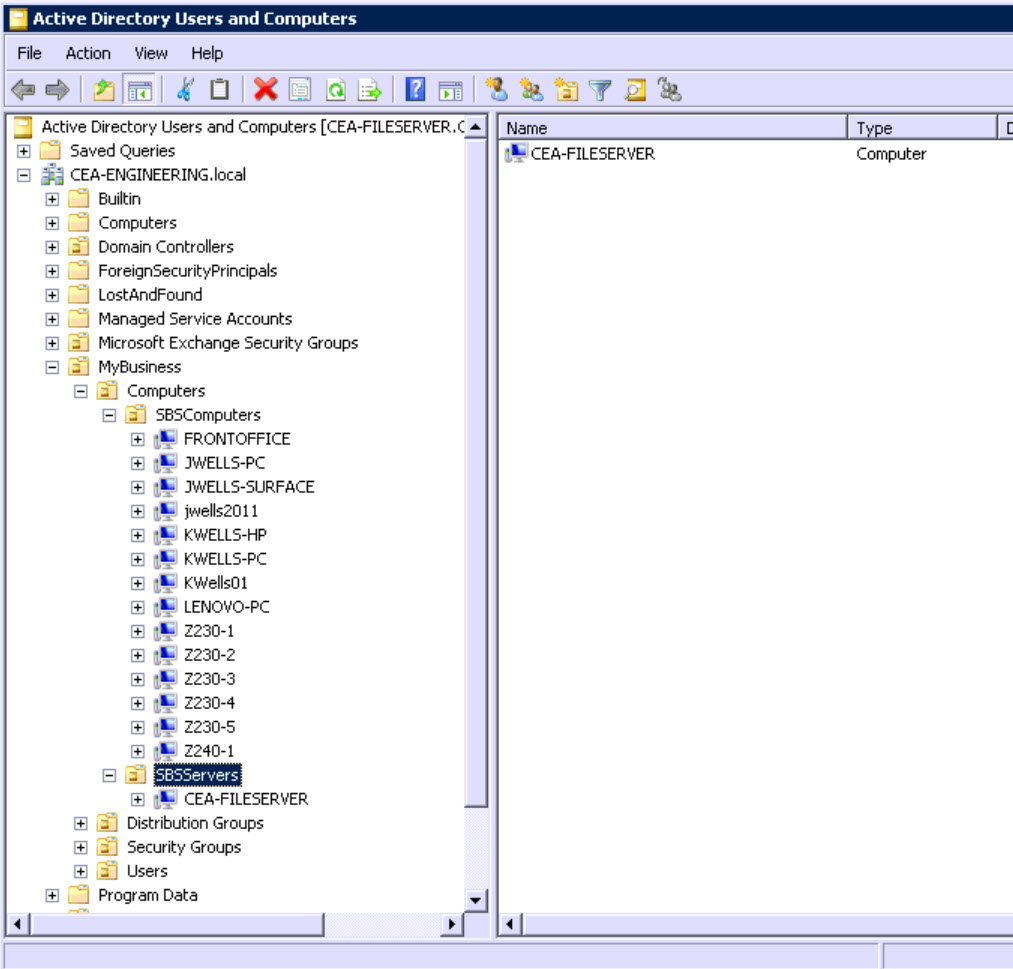Collapse the SBSComputers node

[x=109, y=415]
